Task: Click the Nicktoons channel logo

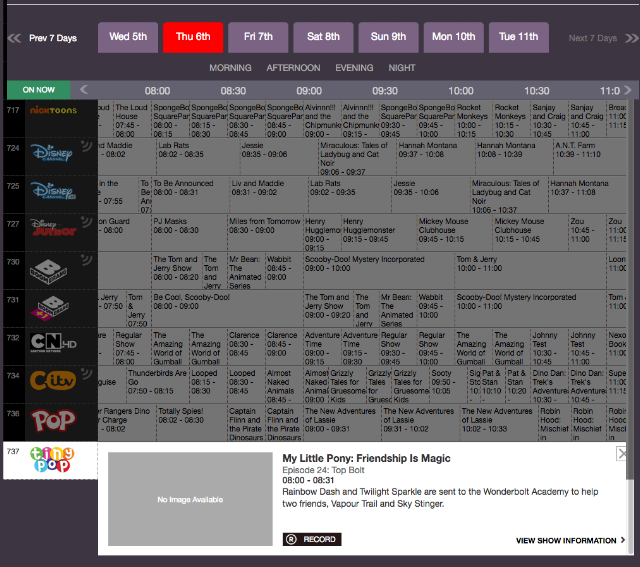Action: tap(53, 110)
